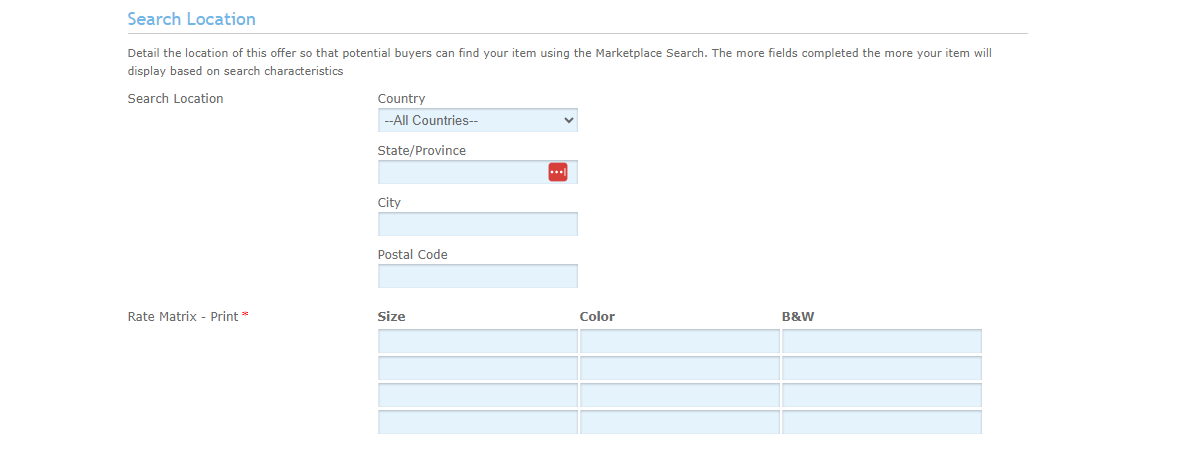Open the Country dropdown
Viewport: 1191px width, 468px height.
(x=477, y=120)
